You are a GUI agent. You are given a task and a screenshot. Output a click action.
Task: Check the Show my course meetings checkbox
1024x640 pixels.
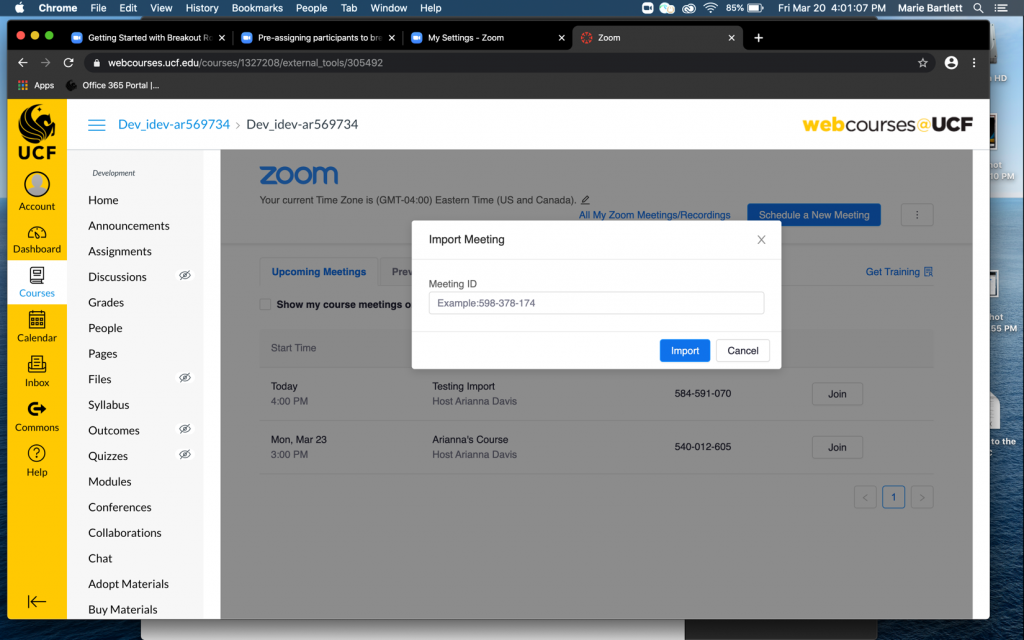point(265,304)
